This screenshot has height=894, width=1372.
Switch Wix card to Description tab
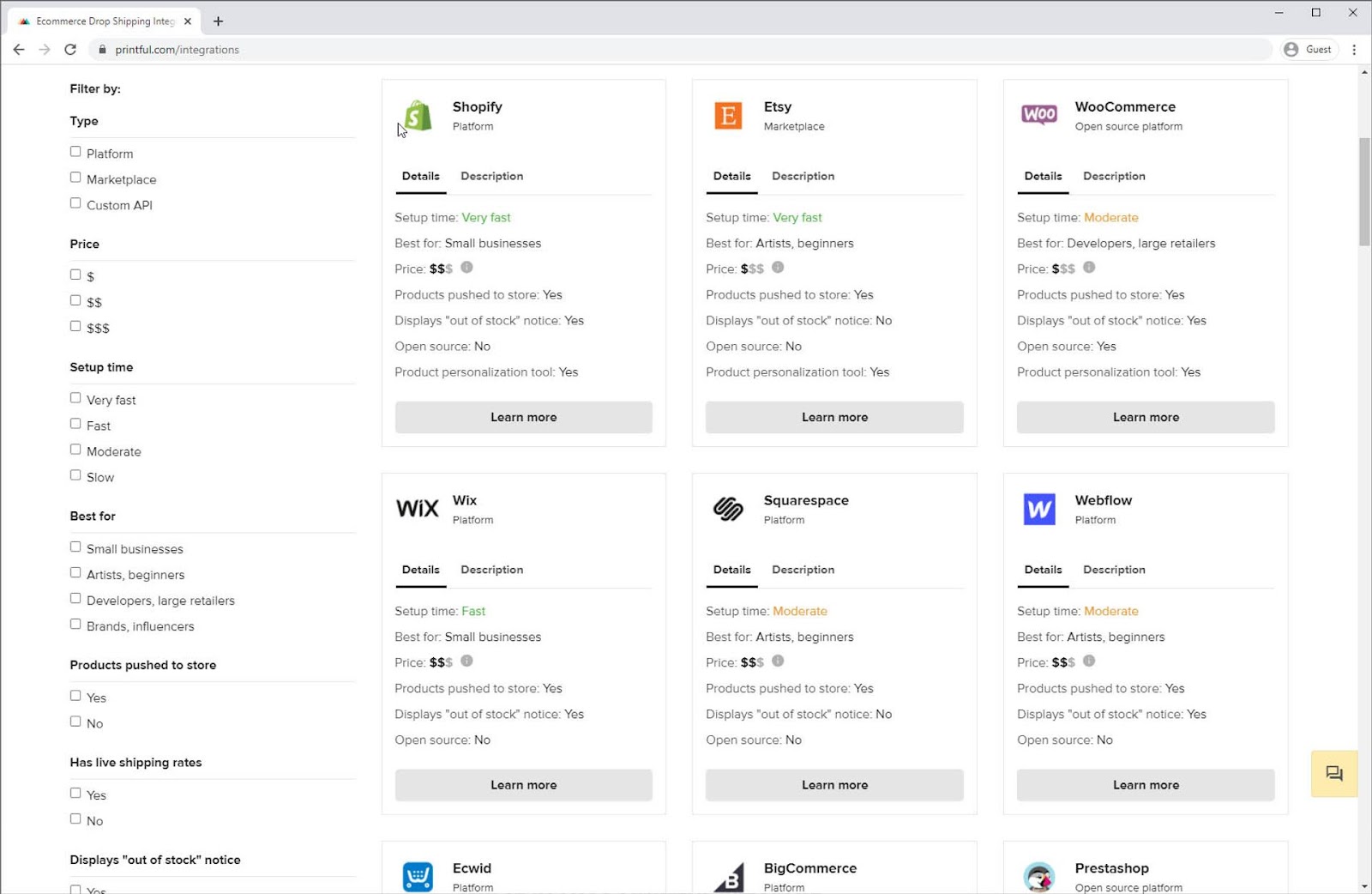click(491, 570)
